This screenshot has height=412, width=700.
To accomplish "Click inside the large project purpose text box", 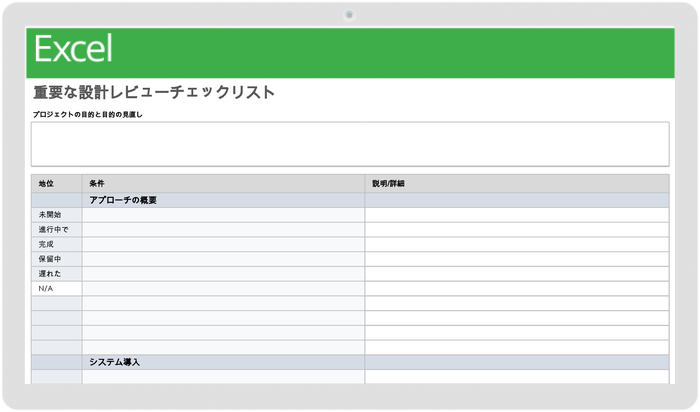I will [x=350, y=144].
